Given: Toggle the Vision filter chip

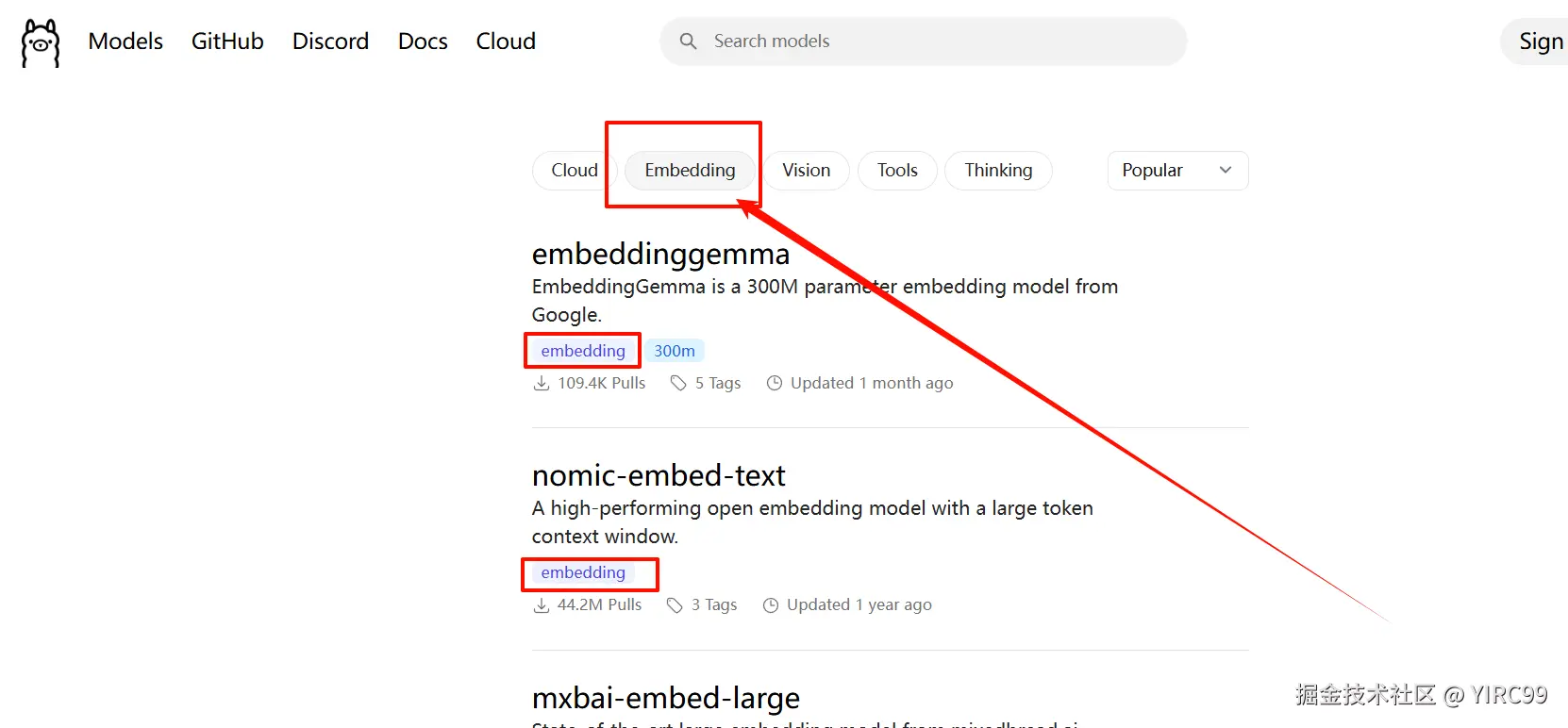Looking at the screenshot, I should 806,171.
